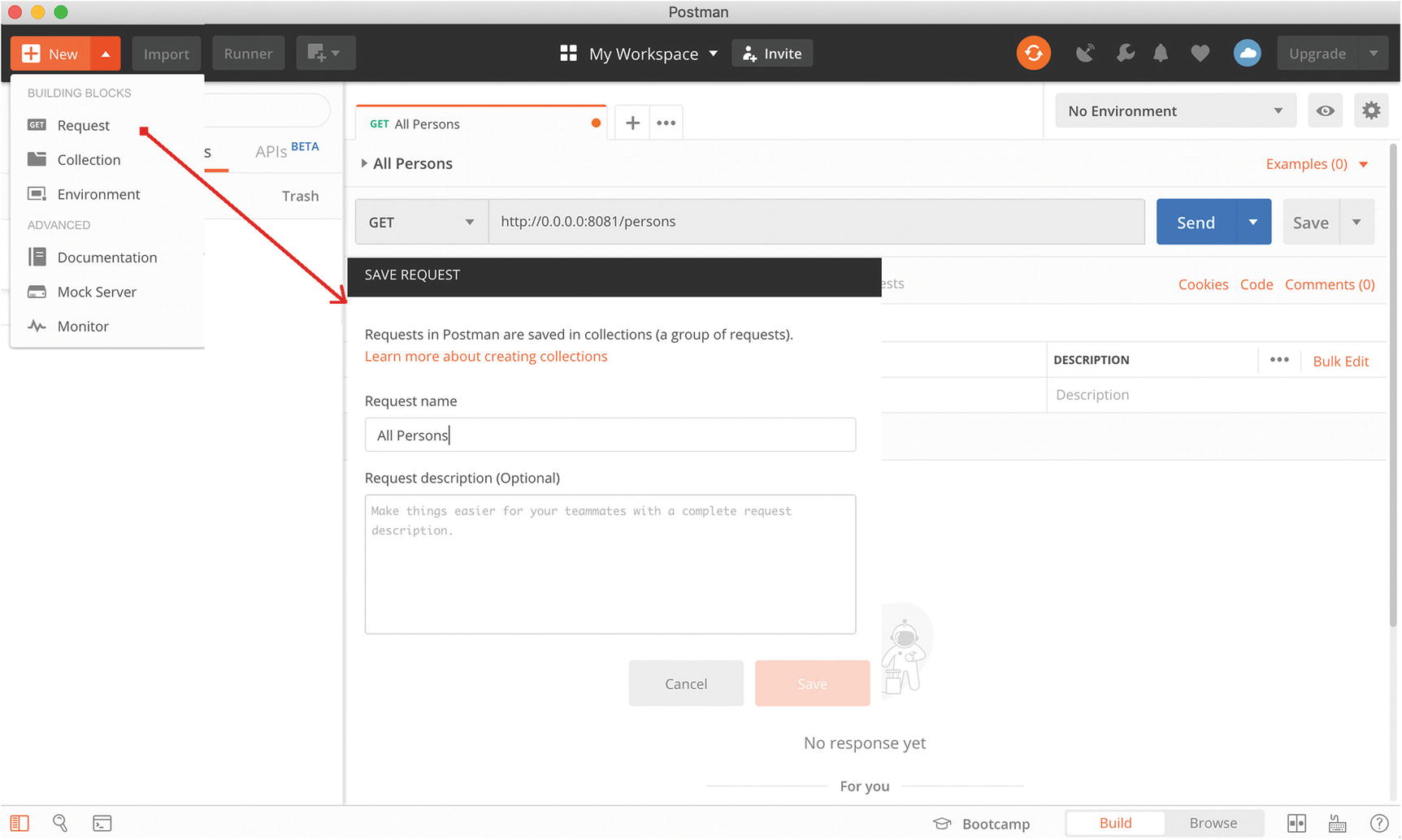
Task: Open the My Workspace switcher
Action: (x=640, y=54)
